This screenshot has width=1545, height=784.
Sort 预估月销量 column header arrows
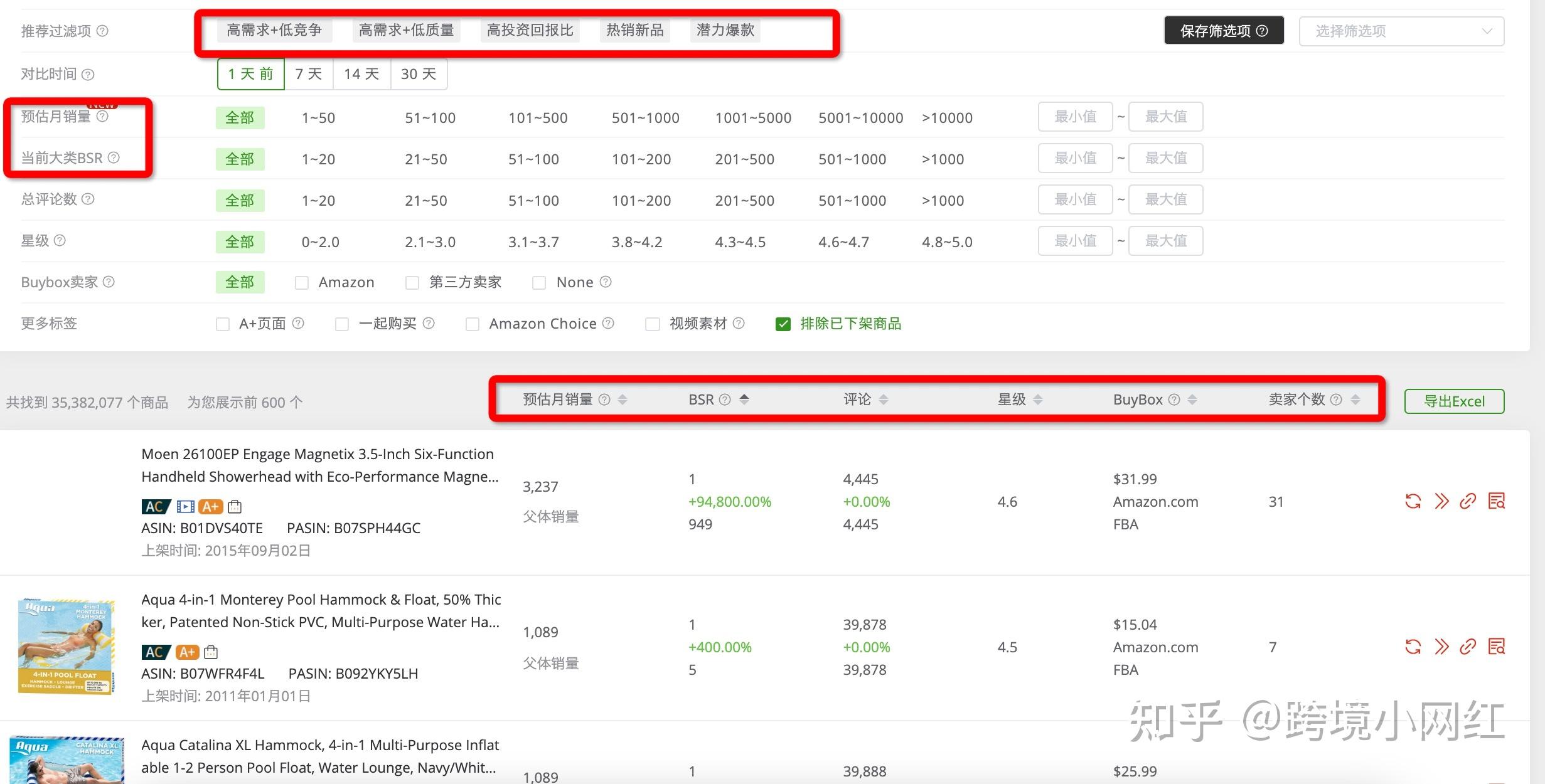[623, 400]
